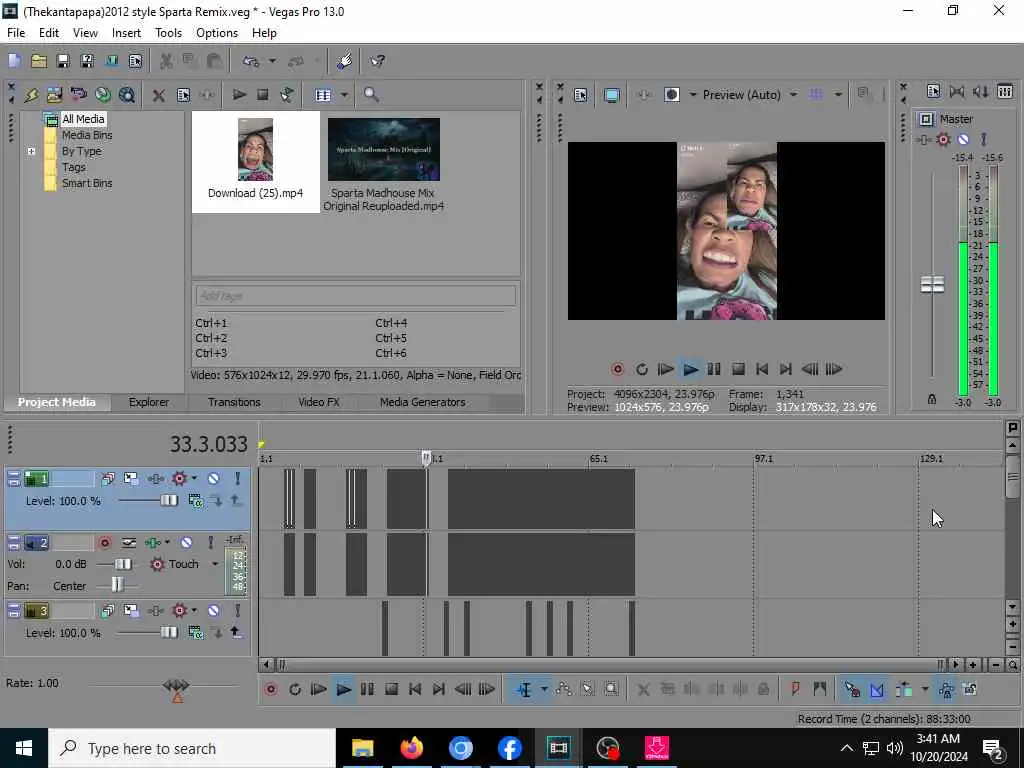
Task: Remove selected media with the X icon
Action: (x=158, y=95)
